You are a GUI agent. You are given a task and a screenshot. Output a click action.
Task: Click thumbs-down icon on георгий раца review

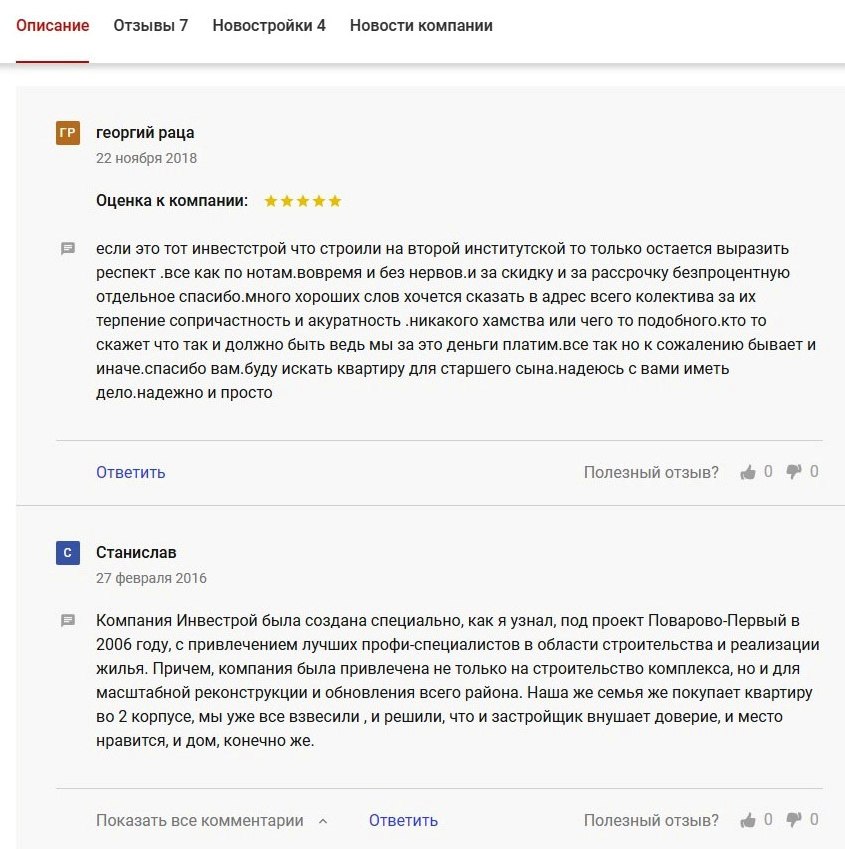click(794, 472)
